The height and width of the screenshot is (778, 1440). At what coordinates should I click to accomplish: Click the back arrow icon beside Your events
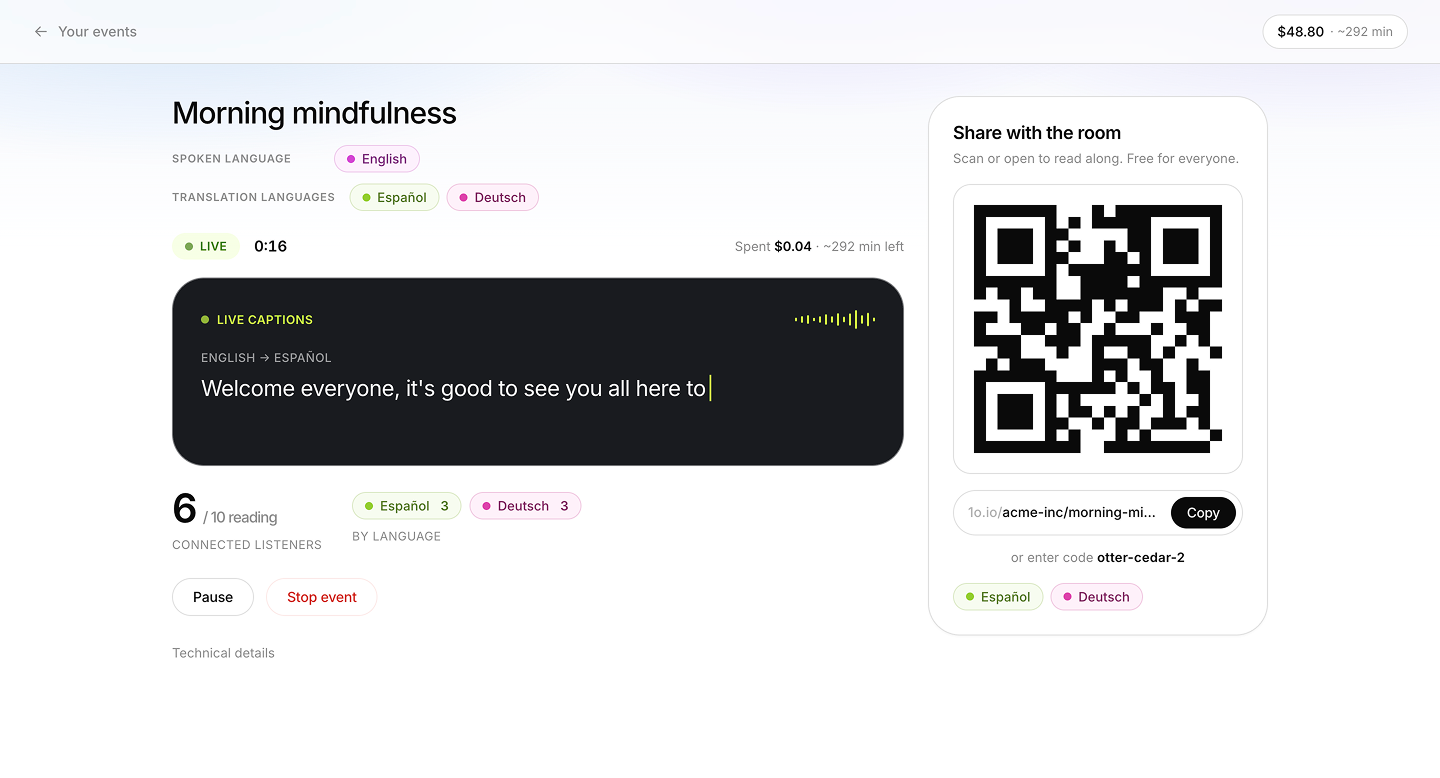41,32
